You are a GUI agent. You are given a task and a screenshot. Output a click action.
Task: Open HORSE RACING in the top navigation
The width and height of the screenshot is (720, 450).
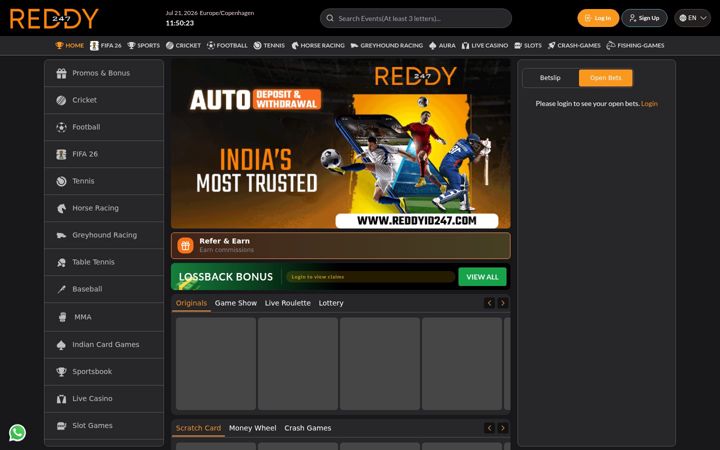point(318,45)
